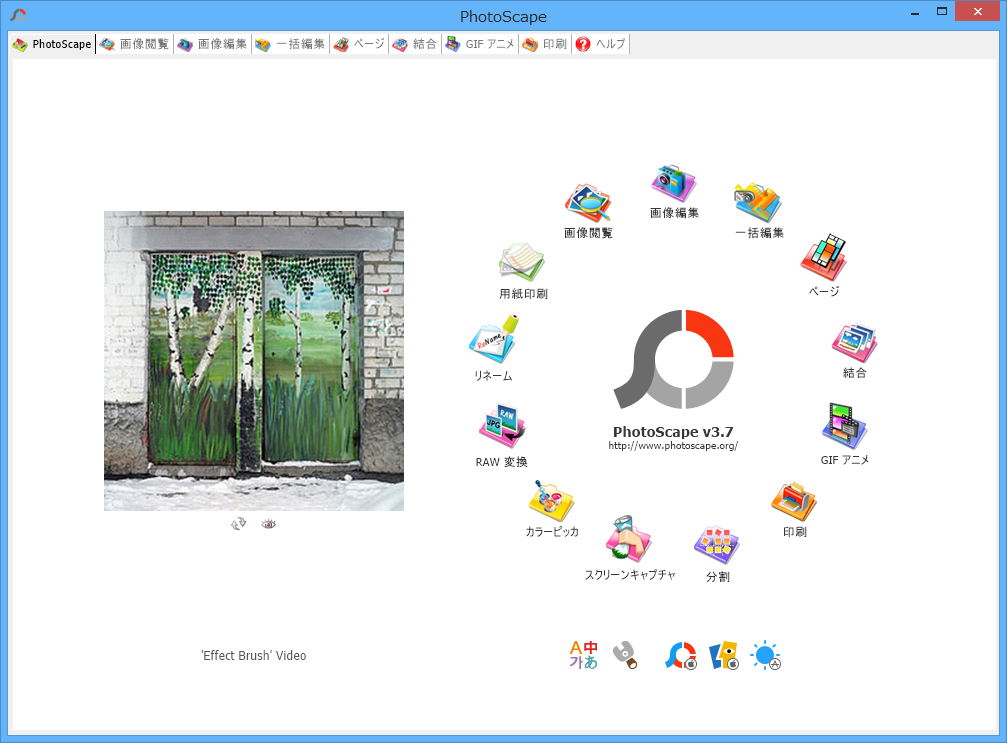This screenshot has height=743, width=1007.
Task: Click the language selection icon
Action: point(584,655)
